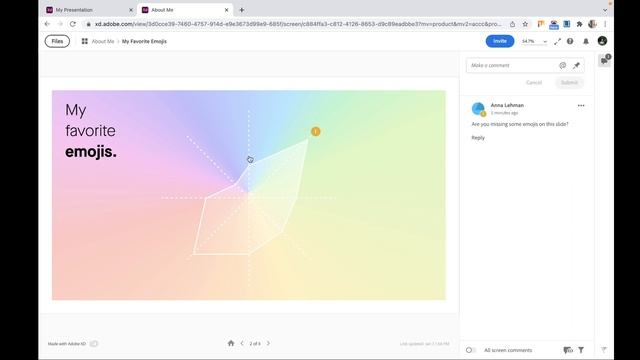Open Chrome profile picture
Image resolution: width=640 pixels, height=360 pixels.
(592, 24)
